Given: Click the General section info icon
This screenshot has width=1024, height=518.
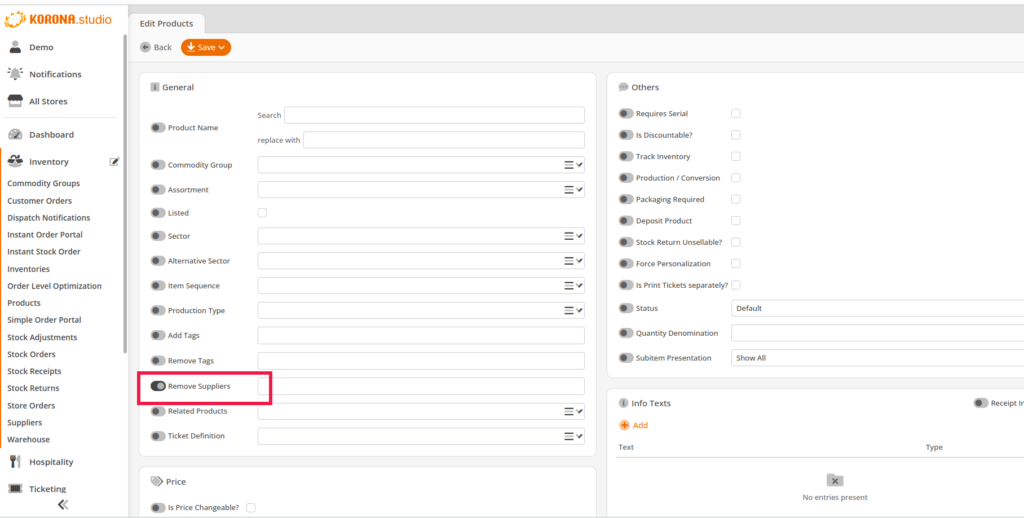Looking at the screenshot, I should tap(155, 87).
